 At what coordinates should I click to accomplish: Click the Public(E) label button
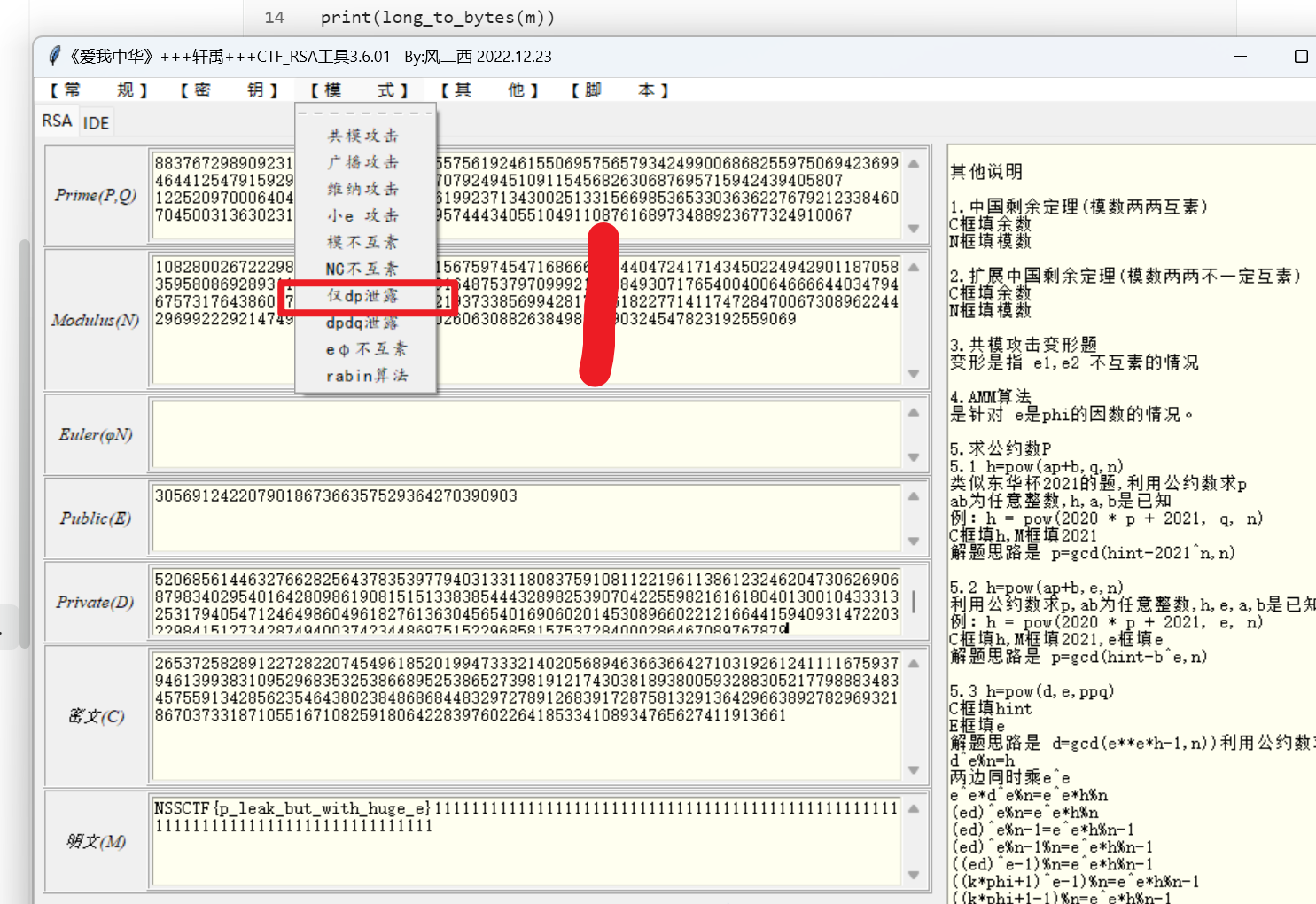(x=96, y=518)
